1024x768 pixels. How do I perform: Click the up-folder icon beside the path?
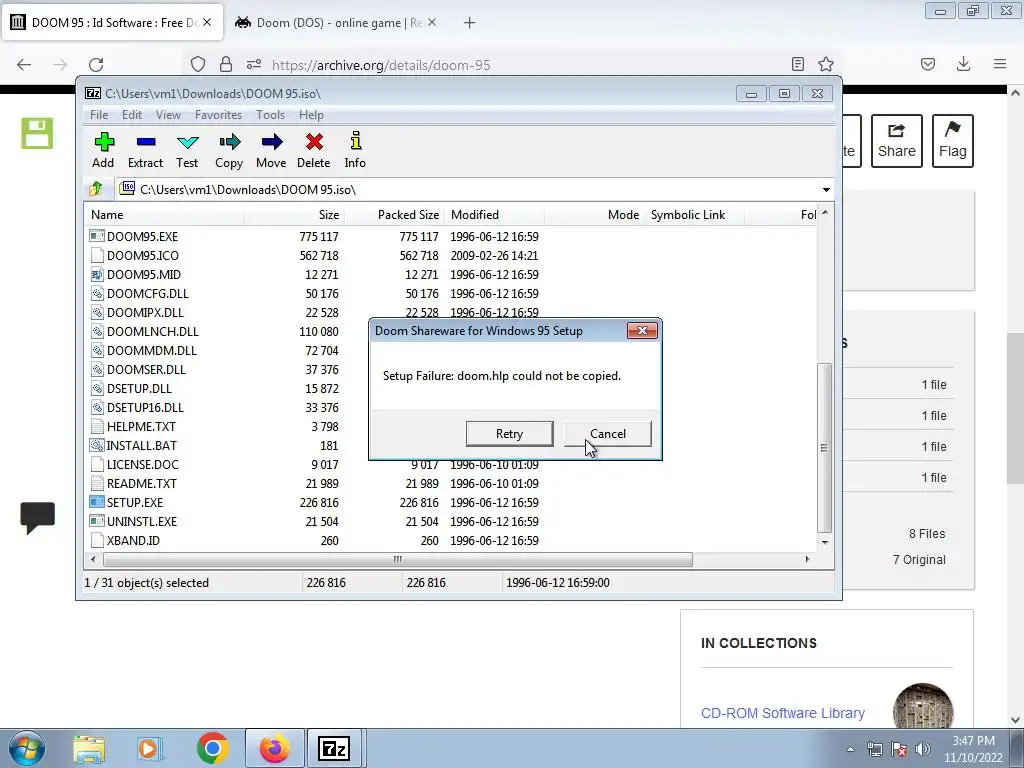[x=96, y=189]
